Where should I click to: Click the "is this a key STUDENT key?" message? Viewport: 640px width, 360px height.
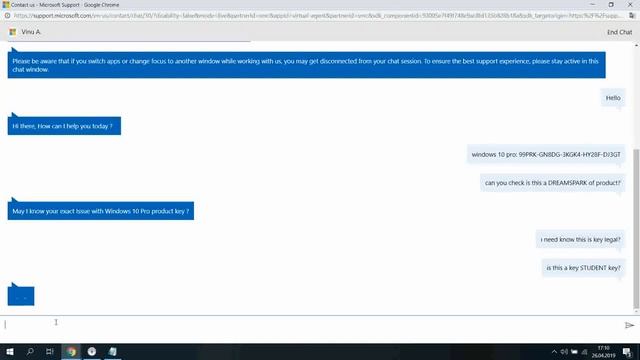[x=583, y=268]
